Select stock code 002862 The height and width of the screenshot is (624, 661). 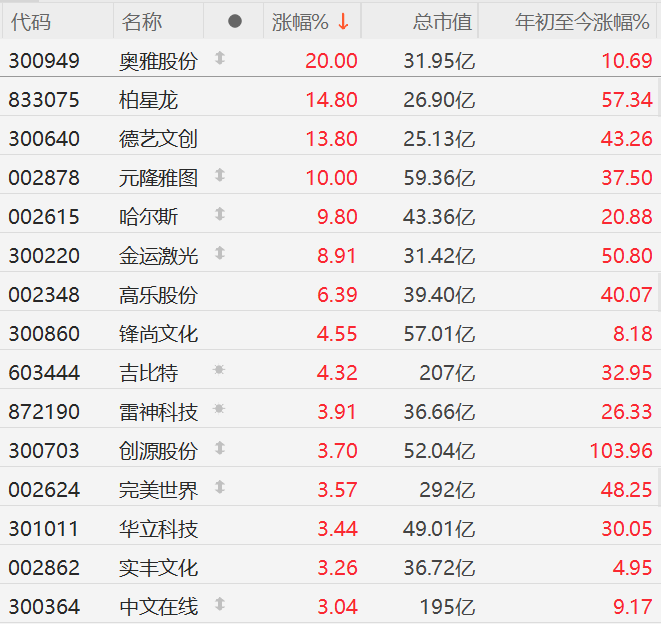tap(44, 568)
